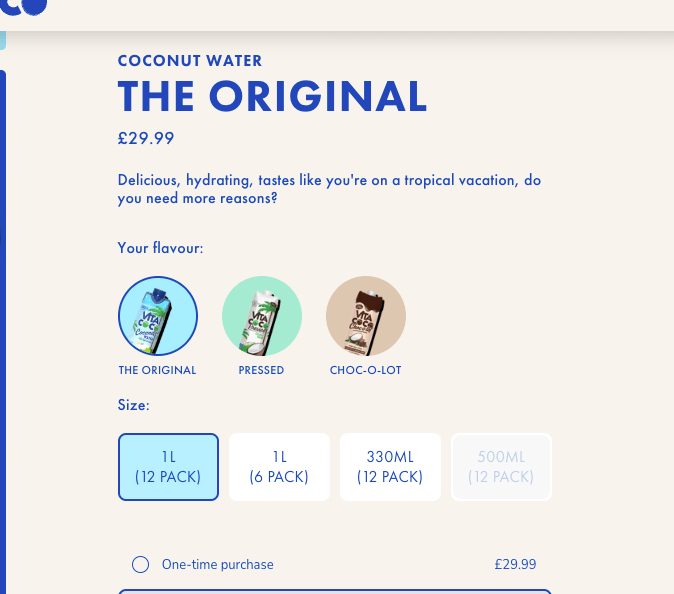Click the PRESSED flavour label text
This screenshot has width=674, height=594.
(261, 370)
